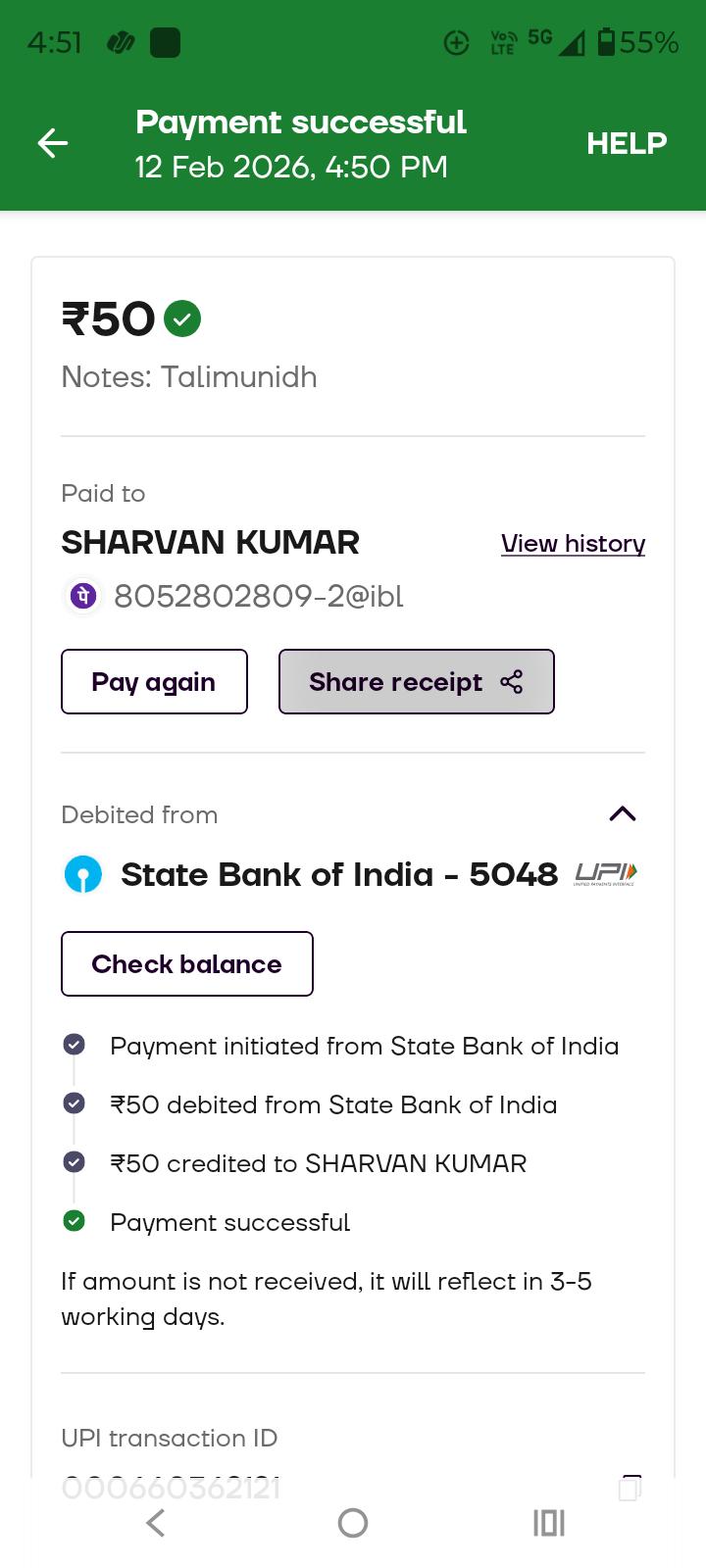Tap the '₹50 debited' step checkmark
Viewport: 706px width, 1568px height.
point(74,1103)
